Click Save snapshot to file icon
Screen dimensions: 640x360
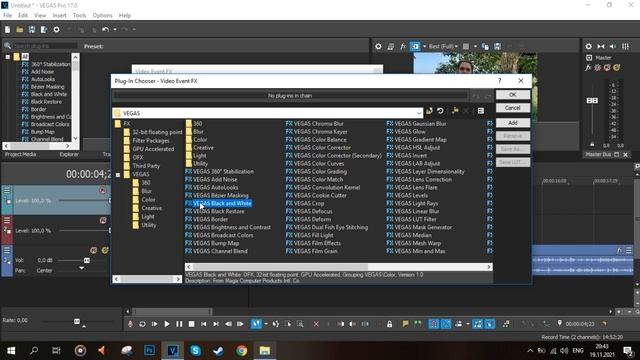[x=498, y=47]
